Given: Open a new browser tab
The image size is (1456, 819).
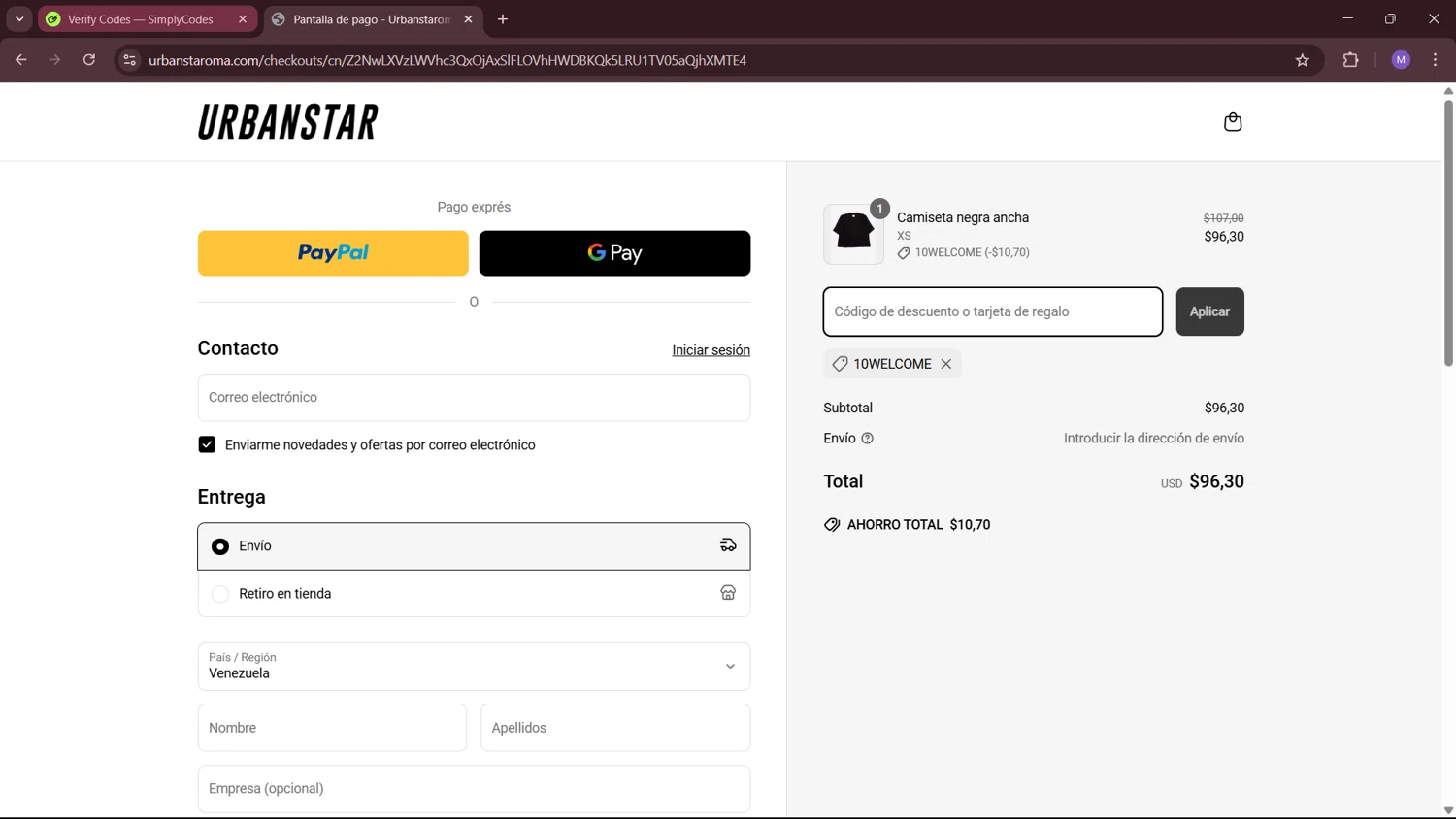Looking at the screenshot, I should tap(503, 19).
